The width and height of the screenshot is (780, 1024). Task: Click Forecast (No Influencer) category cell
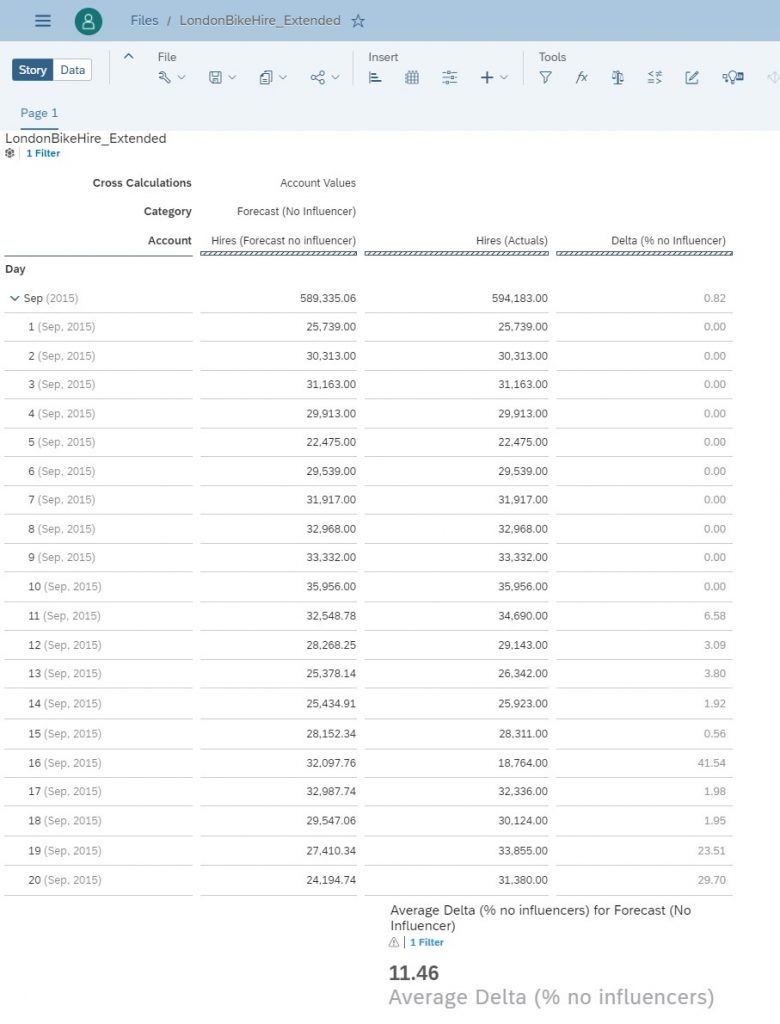coord(296,211)
